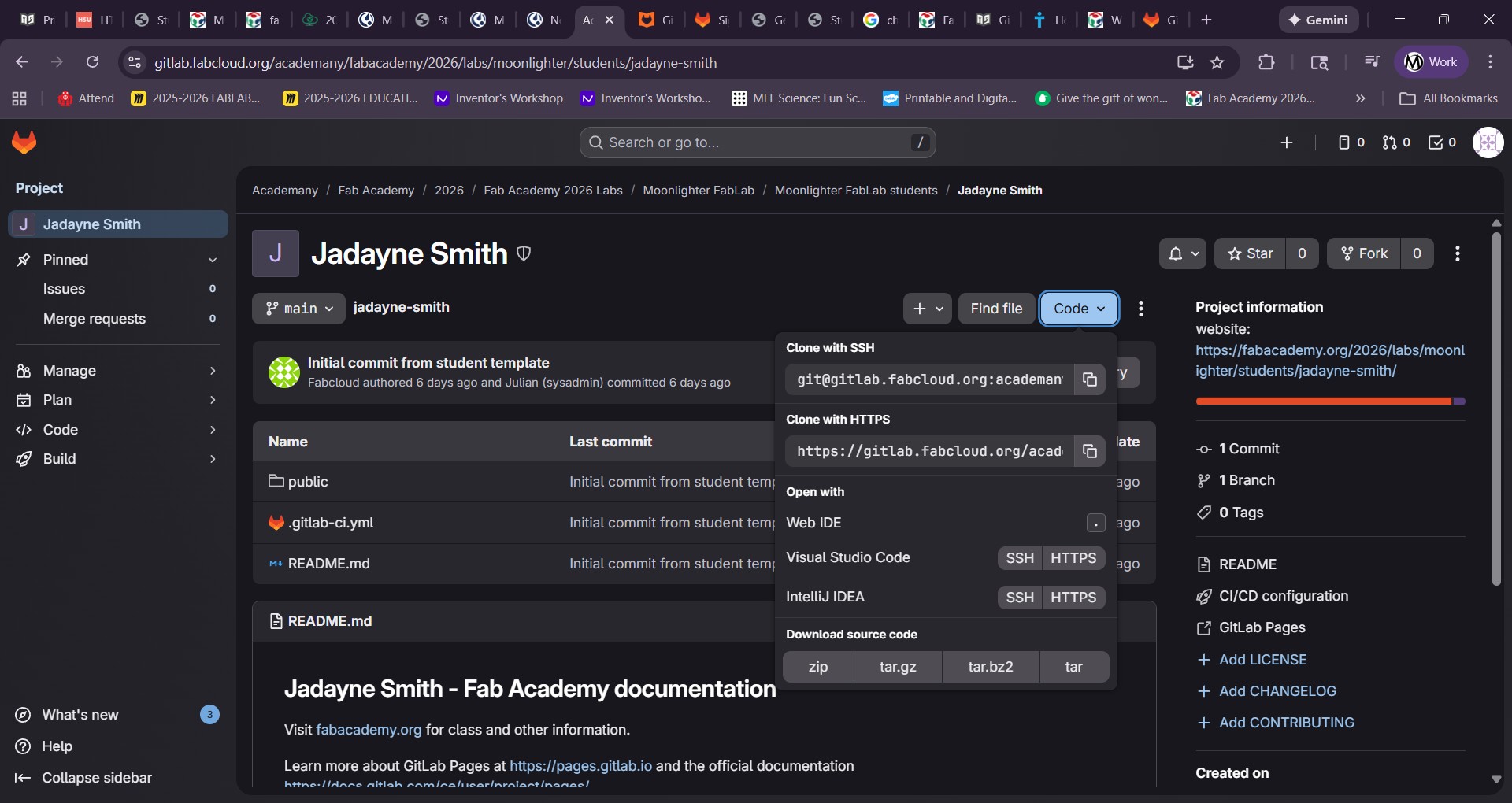The image size is (1512, 803).
Task: Open repository actions kebab beside Code button
Action: click(x=1141, y=309)
